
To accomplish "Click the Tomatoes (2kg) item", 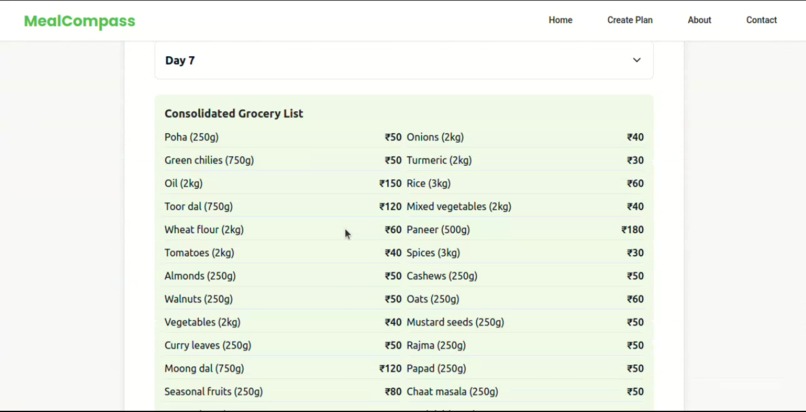I will 199,253.
